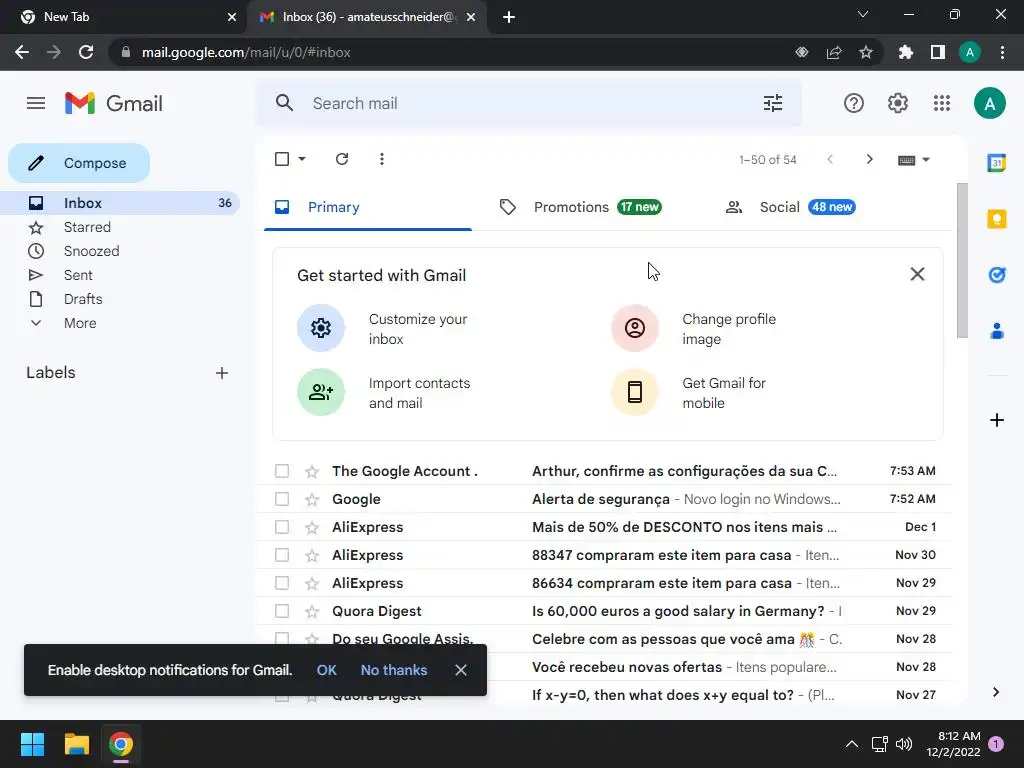This screenshot has width=1024, height=768.
Task: Reload the browser page
Action: (86, 52)
